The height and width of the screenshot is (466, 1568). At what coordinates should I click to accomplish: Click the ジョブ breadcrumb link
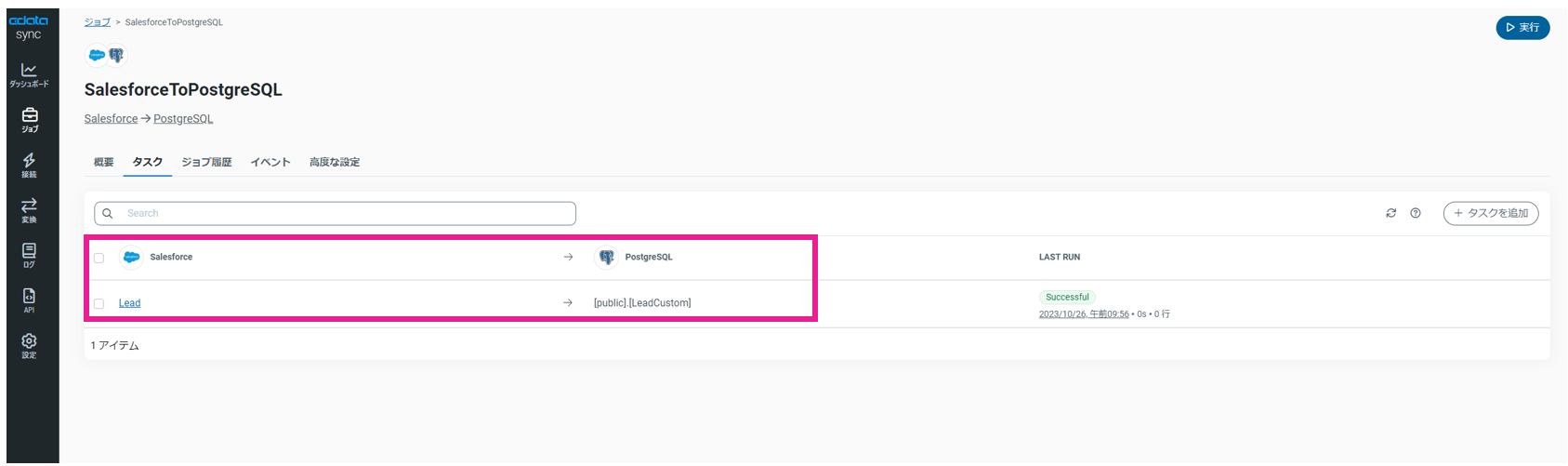(x=97, y=22)
